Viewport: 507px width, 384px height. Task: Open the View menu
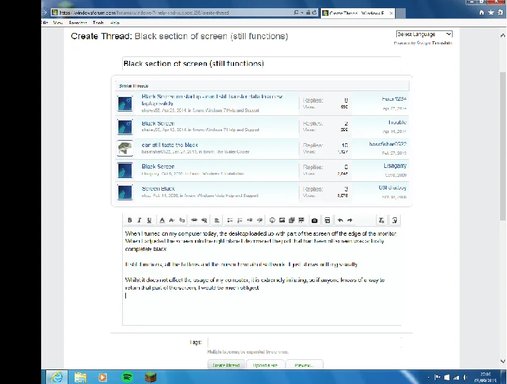(x=58, y=23)
